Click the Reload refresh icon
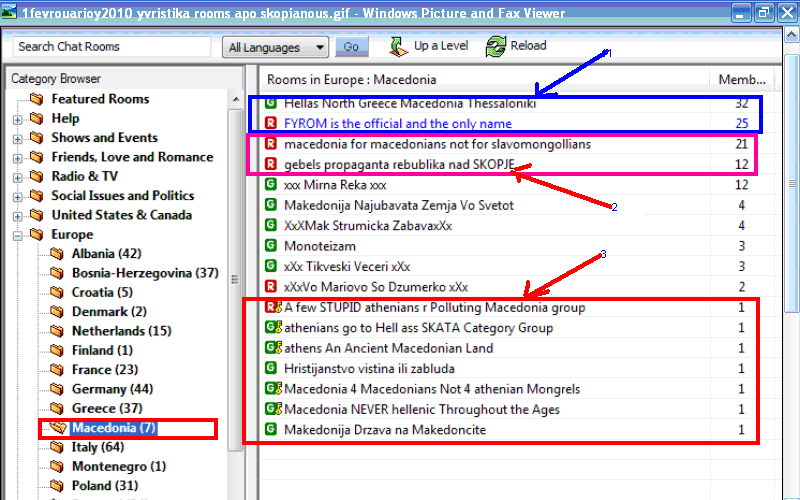The height and width of the screenshot is (500, 800). [x=495, y=46]
